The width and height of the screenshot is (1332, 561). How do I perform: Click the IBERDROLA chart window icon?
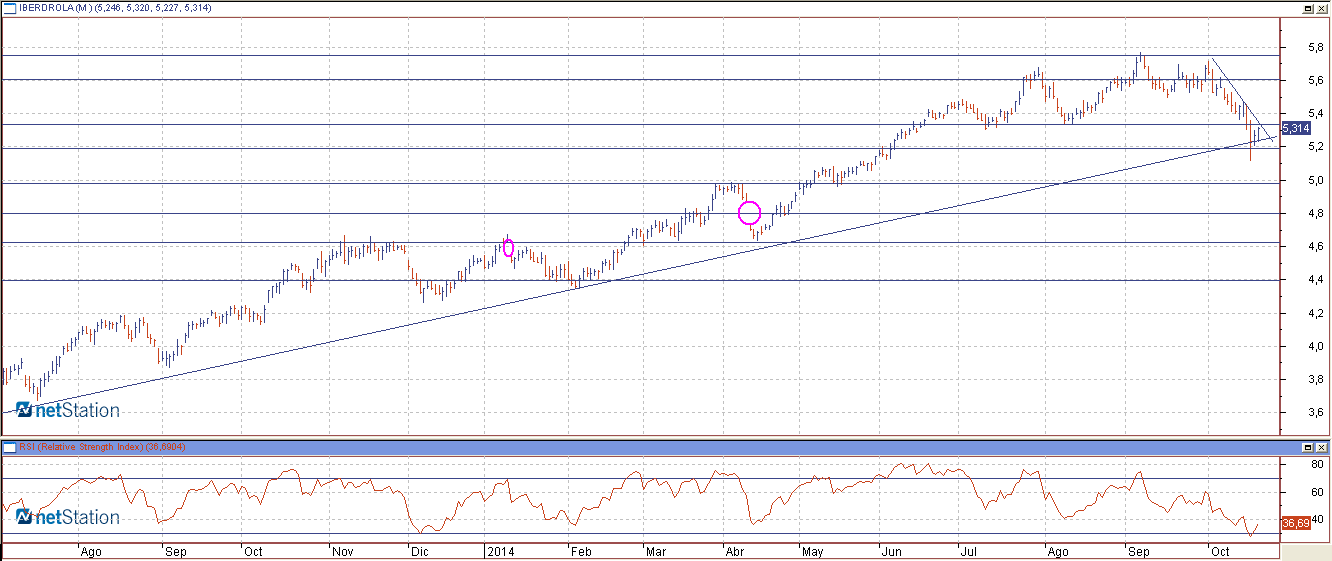click(x=9, y=7)
